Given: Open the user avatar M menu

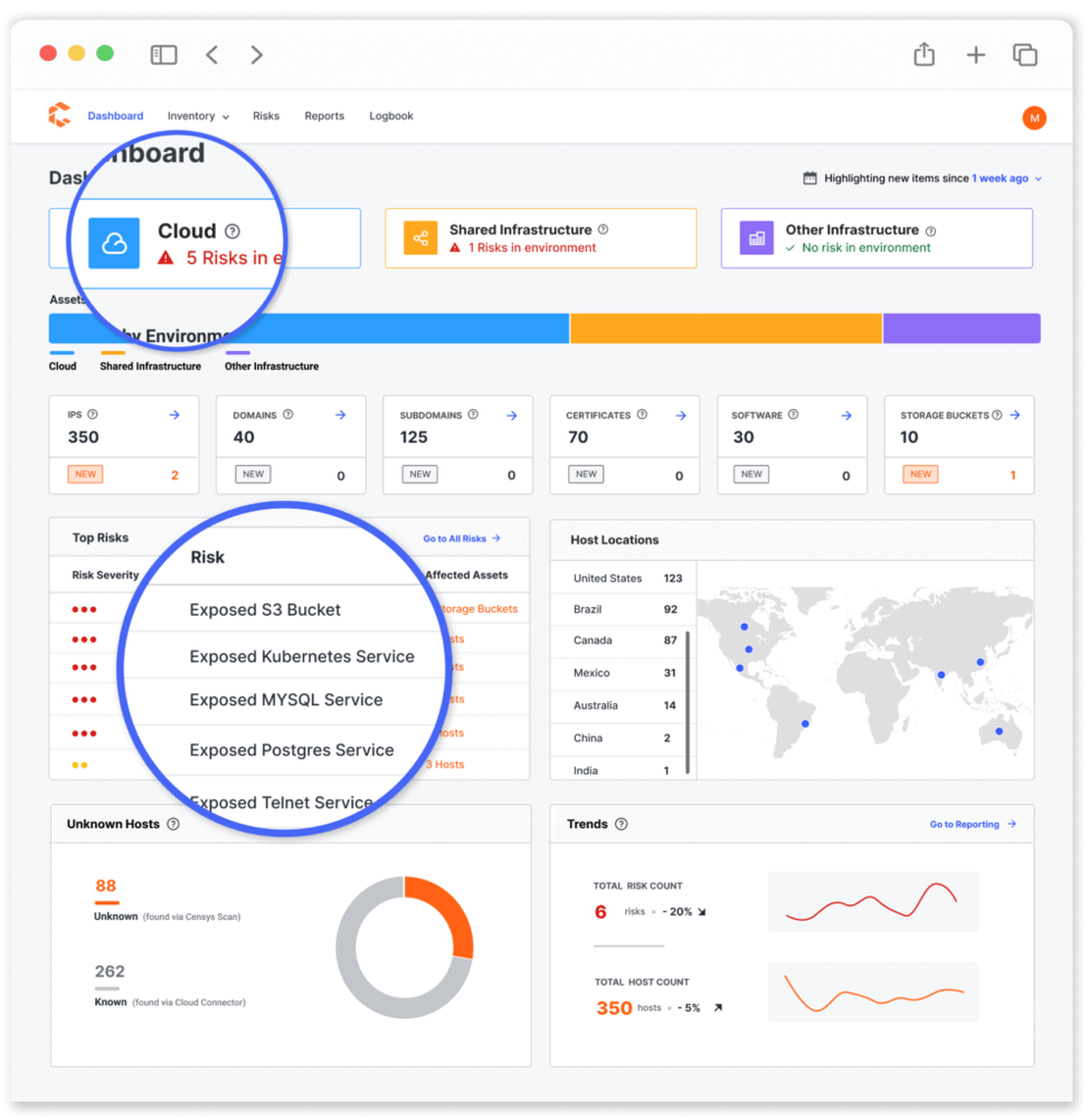Looking at the screenshot, I should click(1034, 118).
